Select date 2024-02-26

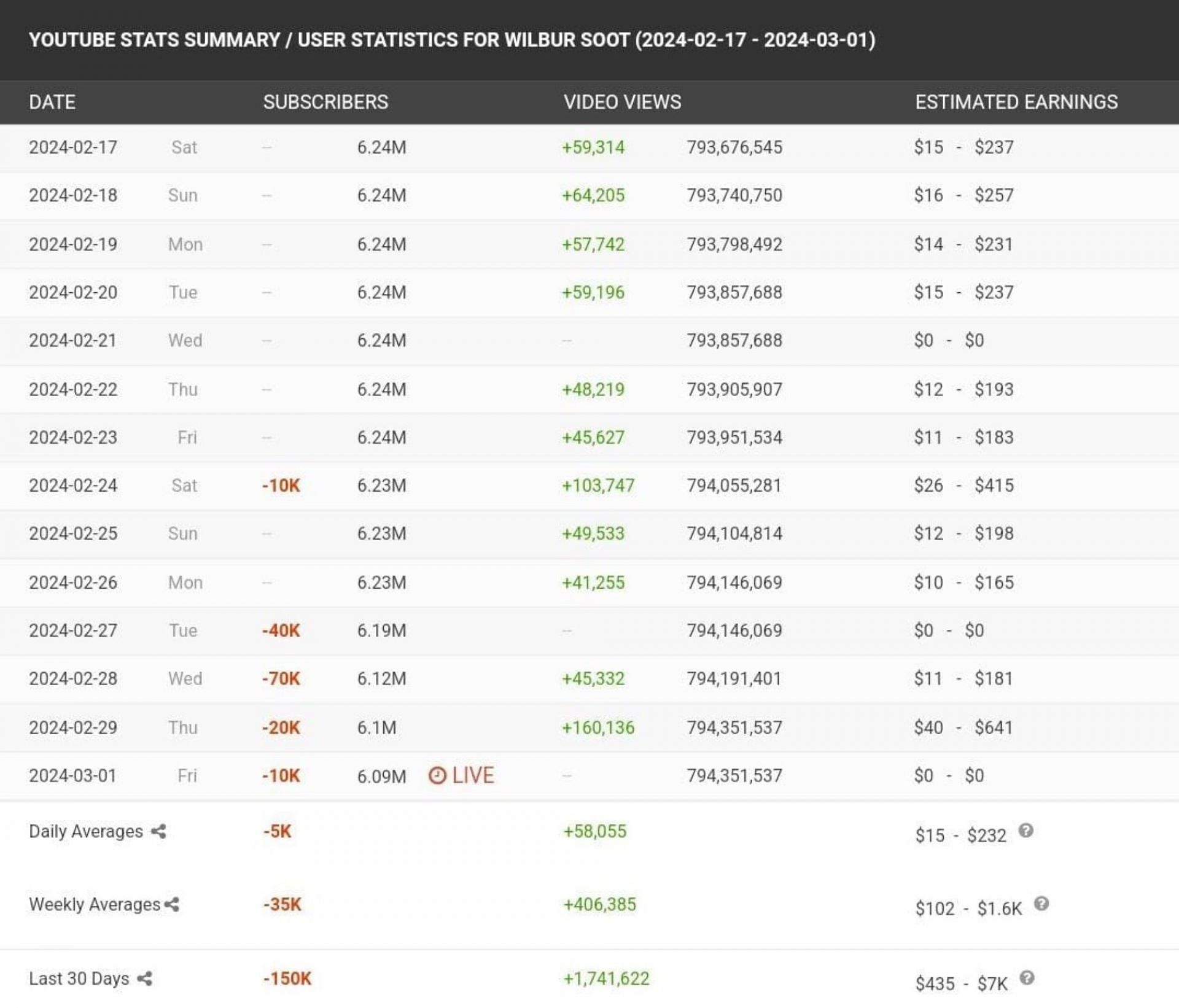tap(73, 583)
